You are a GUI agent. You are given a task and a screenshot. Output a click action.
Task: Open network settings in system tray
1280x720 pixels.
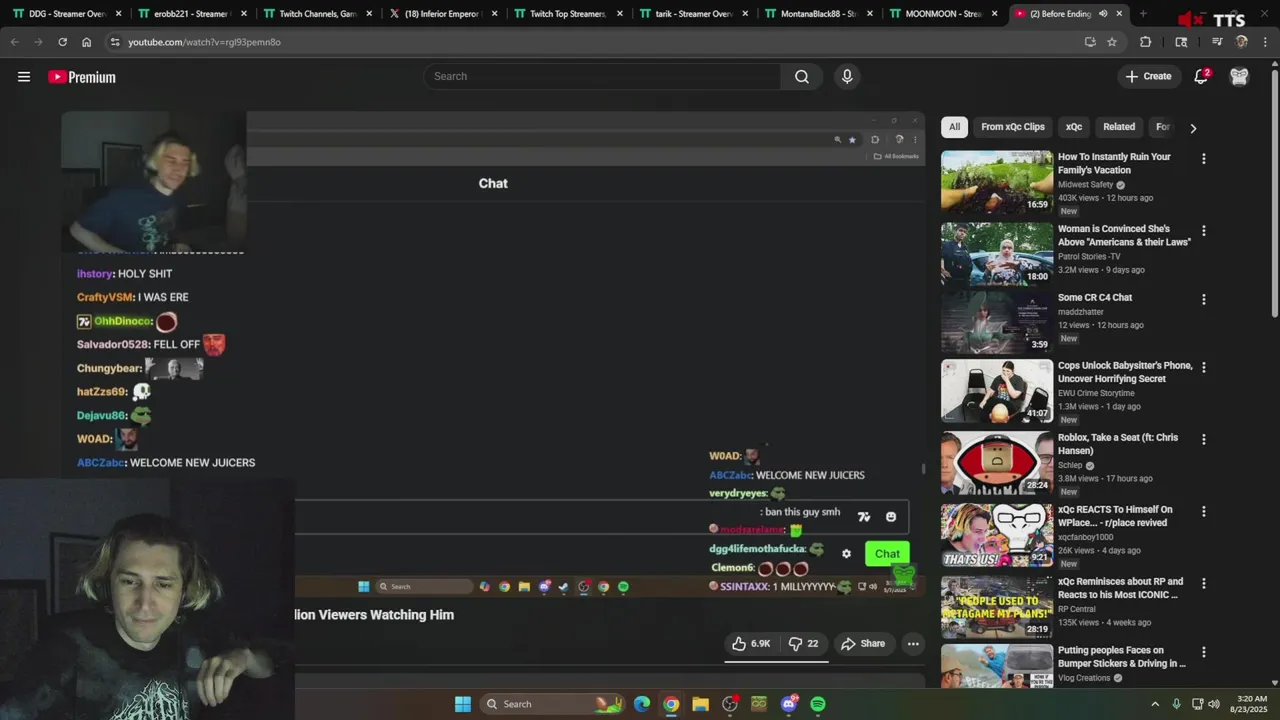pyautogui.click(x=1197, y=704)
